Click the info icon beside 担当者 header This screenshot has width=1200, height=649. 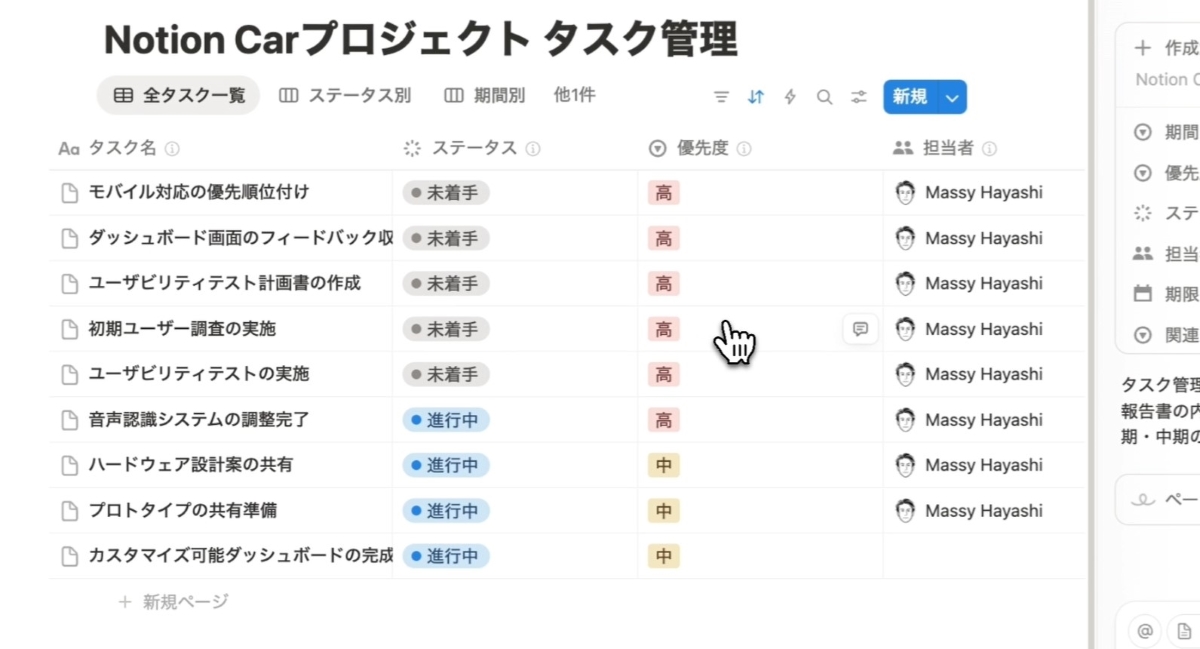point(989,149)
